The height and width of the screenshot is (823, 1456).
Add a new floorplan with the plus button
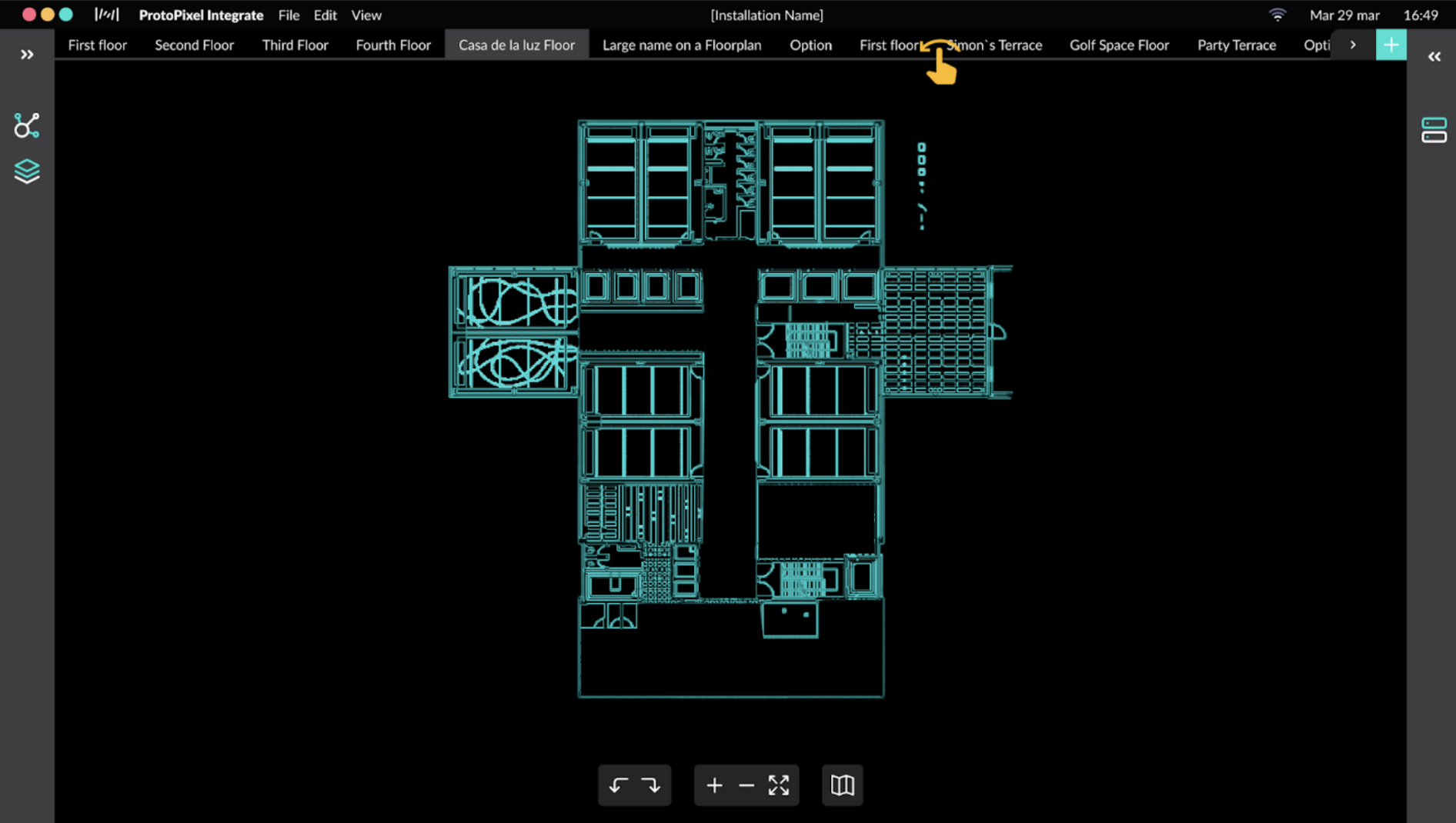pyautogui.click(x=1391, y=45)
